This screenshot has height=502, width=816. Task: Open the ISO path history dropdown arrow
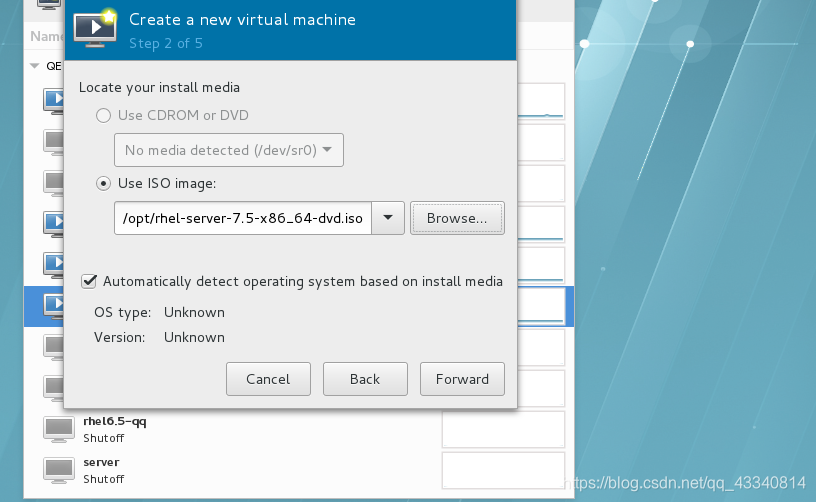388,218
